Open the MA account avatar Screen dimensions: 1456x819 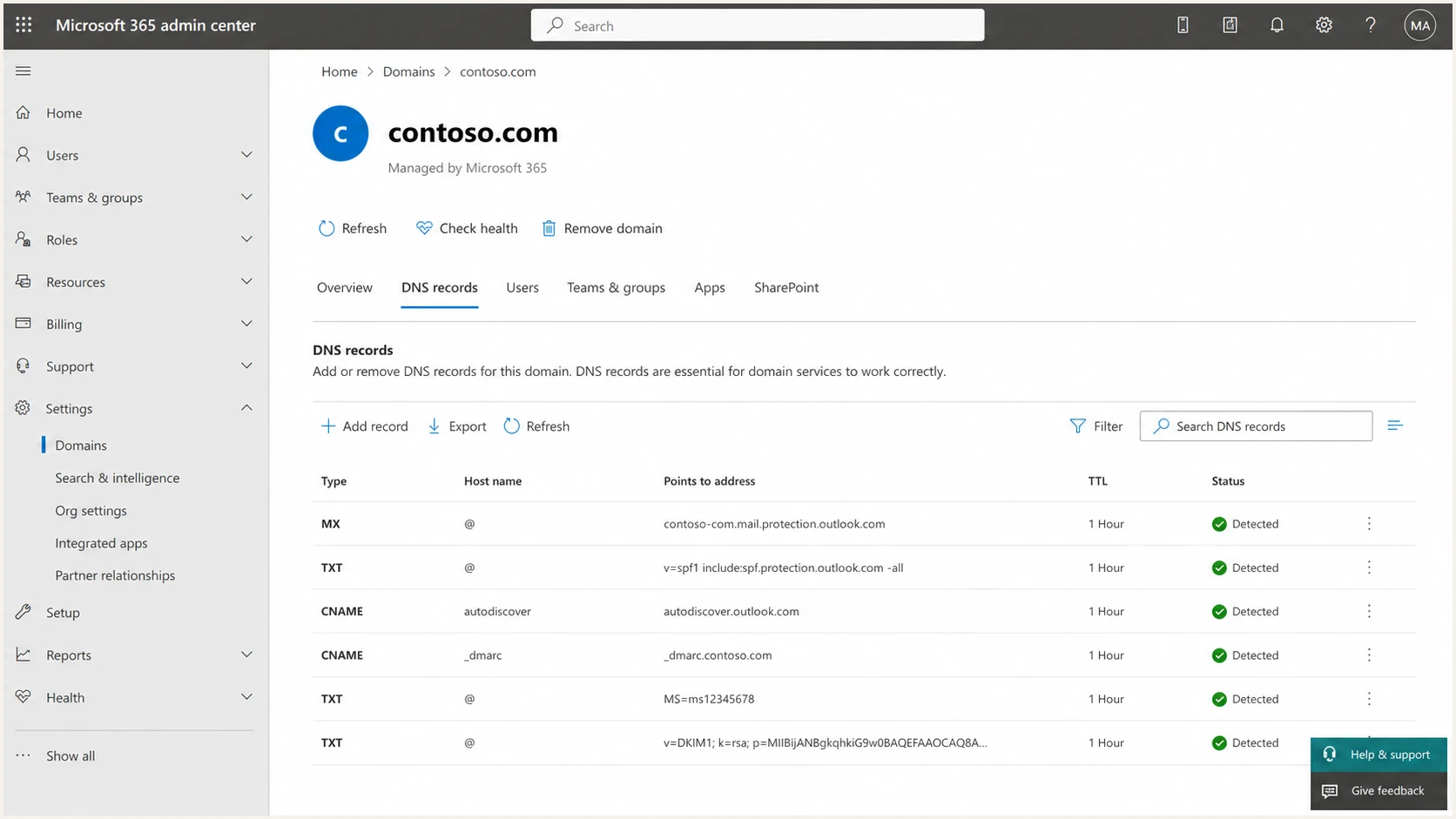coord(1419,25)
